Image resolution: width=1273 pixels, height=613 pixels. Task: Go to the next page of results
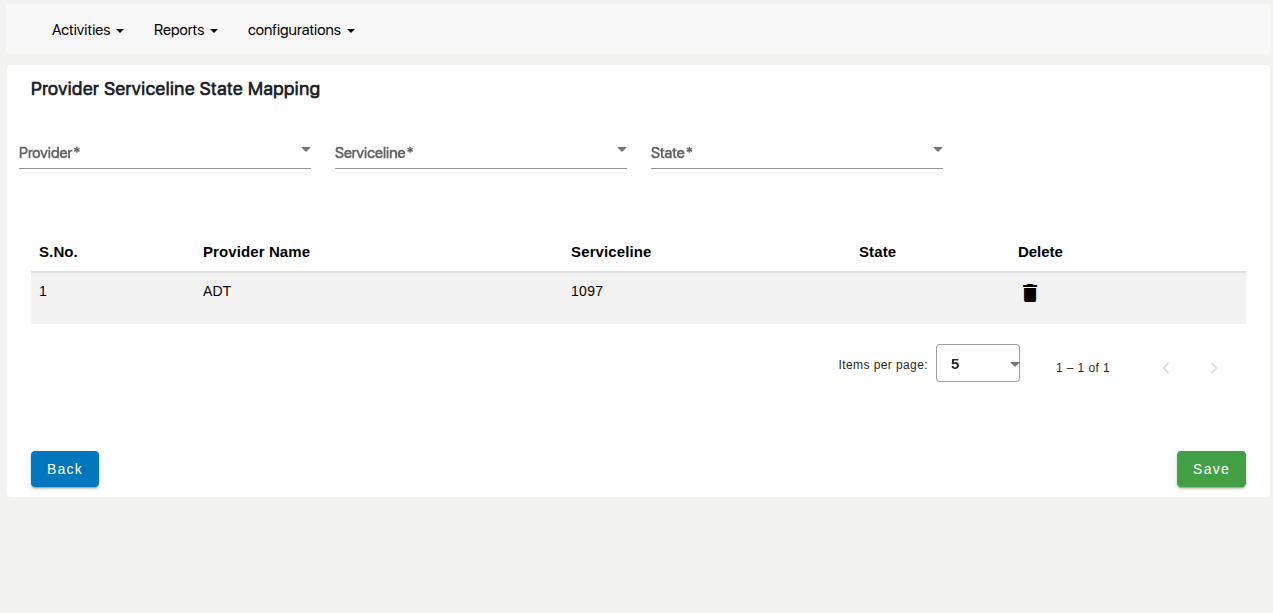[1214, 368]
